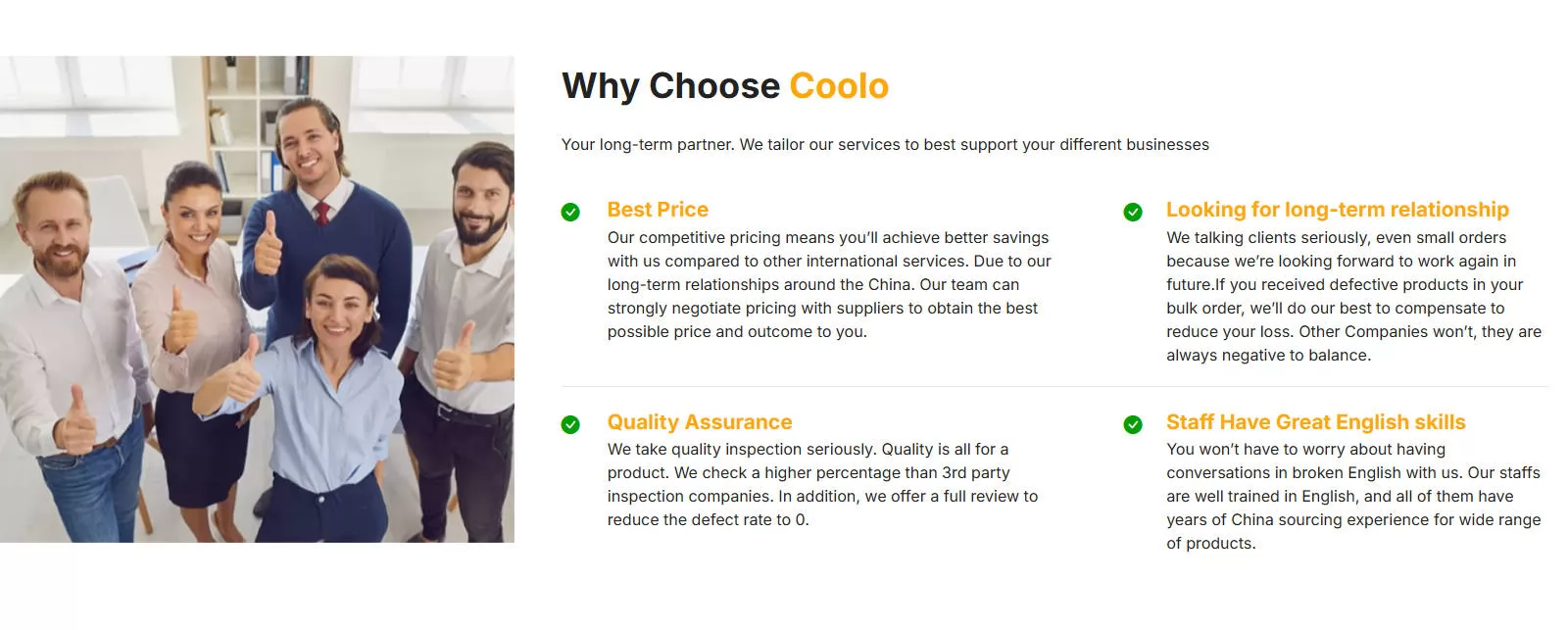Click the Why Choose Coolo title
1568x630 pixels.
[x=725, y=86]
